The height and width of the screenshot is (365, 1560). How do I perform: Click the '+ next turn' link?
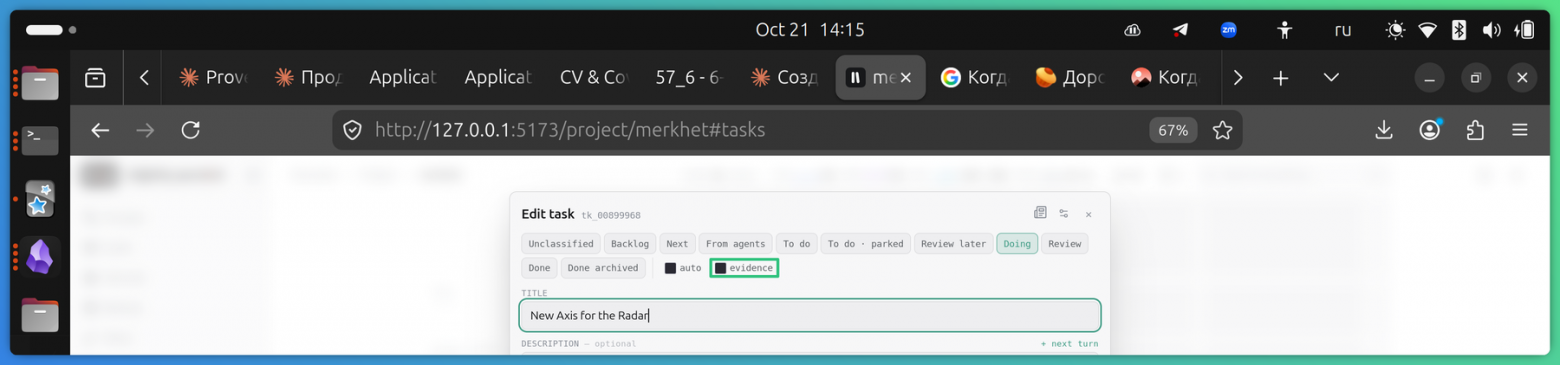click(x=1069, y=344)
